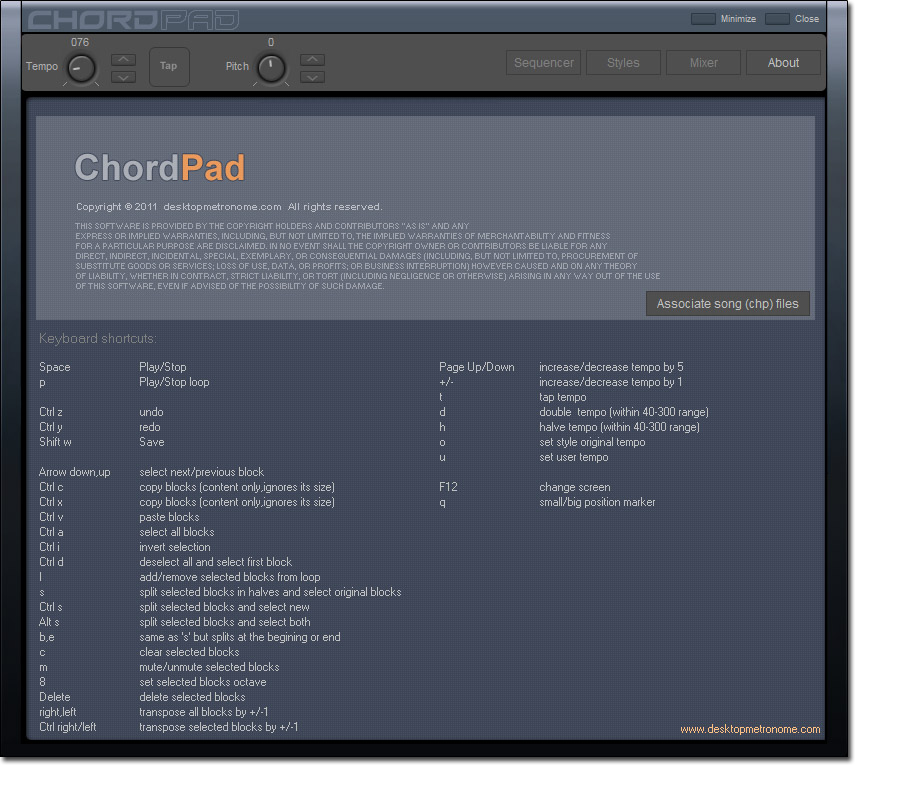This screenshot has width=900, height=800.
Task: Click the 'set user tempo' description
Action: click(574, 457)
